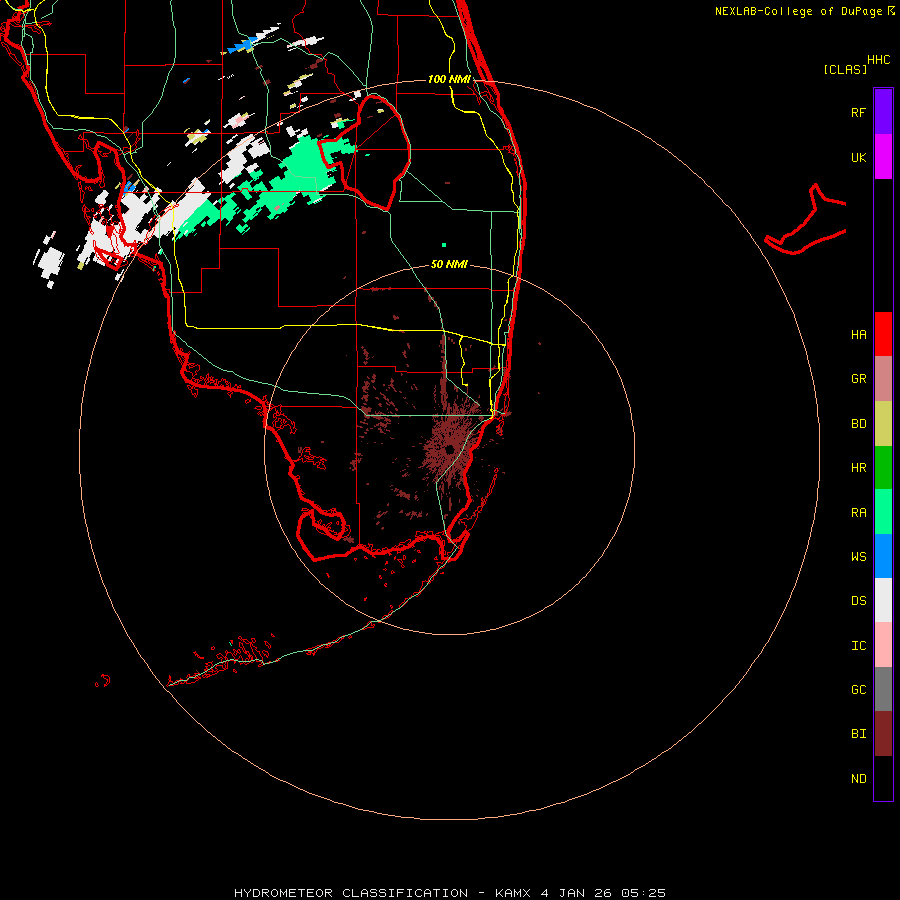
Task: Click the GC gray legend swatch
Action: click(x=883, y=689)
